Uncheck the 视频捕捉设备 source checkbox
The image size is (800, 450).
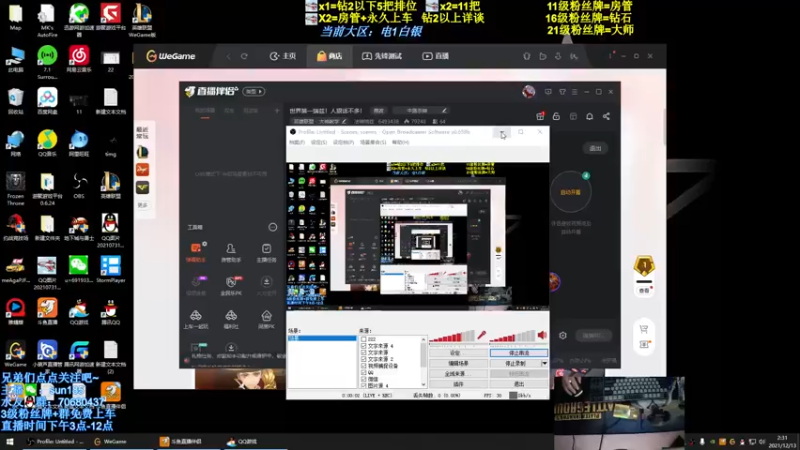coord(363,365)
